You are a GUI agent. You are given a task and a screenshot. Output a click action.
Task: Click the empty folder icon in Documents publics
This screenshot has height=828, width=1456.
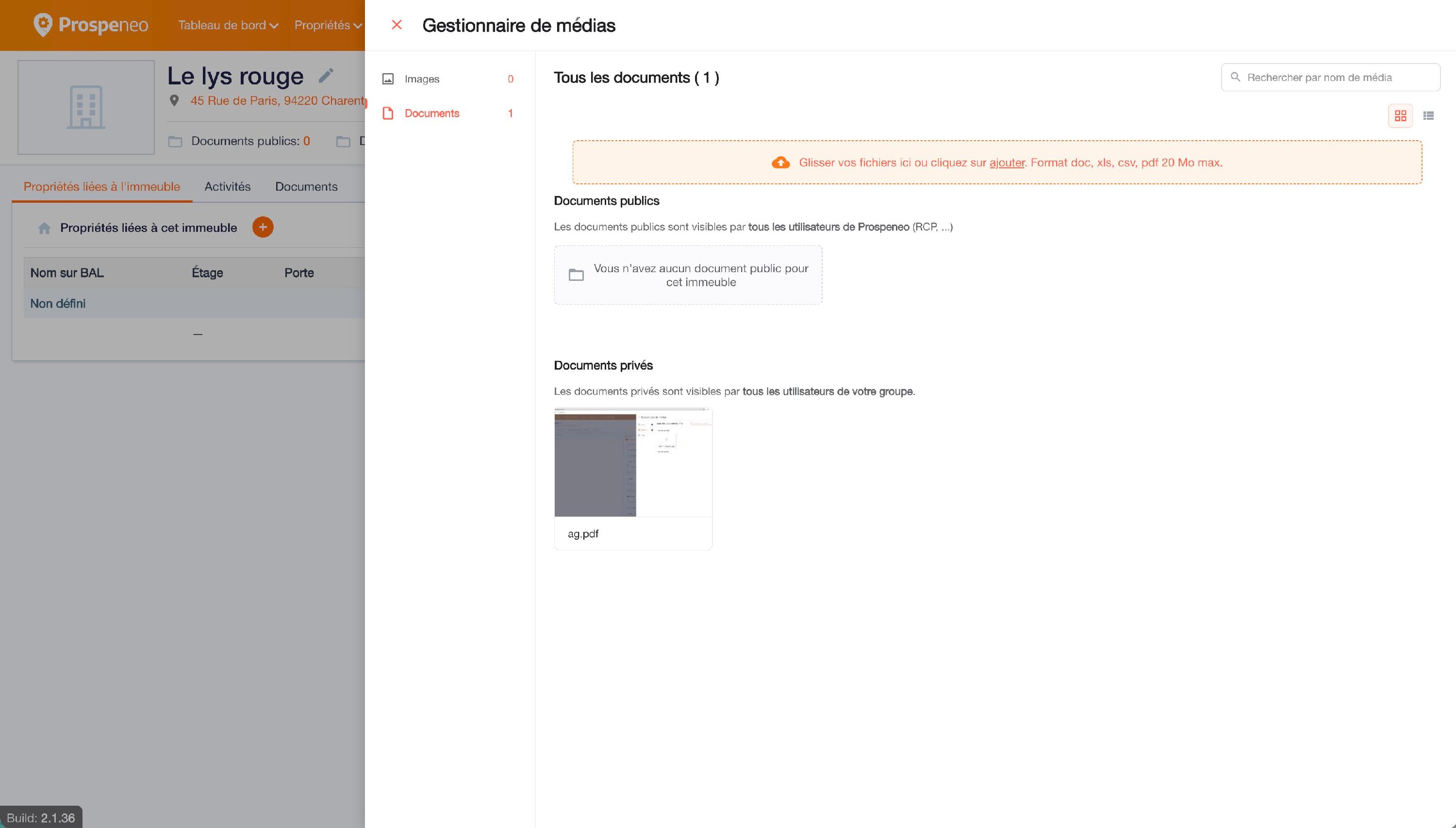pos(576,275)
